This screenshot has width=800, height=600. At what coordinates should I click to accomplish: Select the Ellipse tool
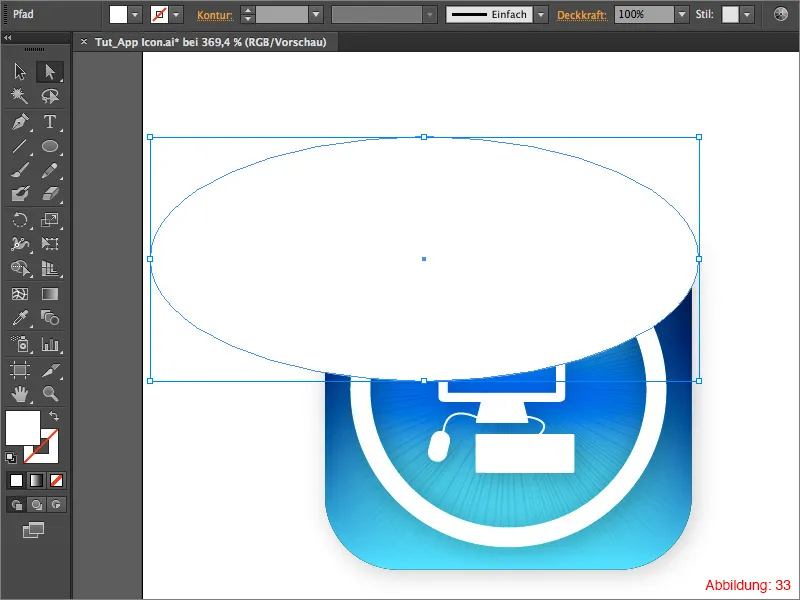tap(49, 146)
